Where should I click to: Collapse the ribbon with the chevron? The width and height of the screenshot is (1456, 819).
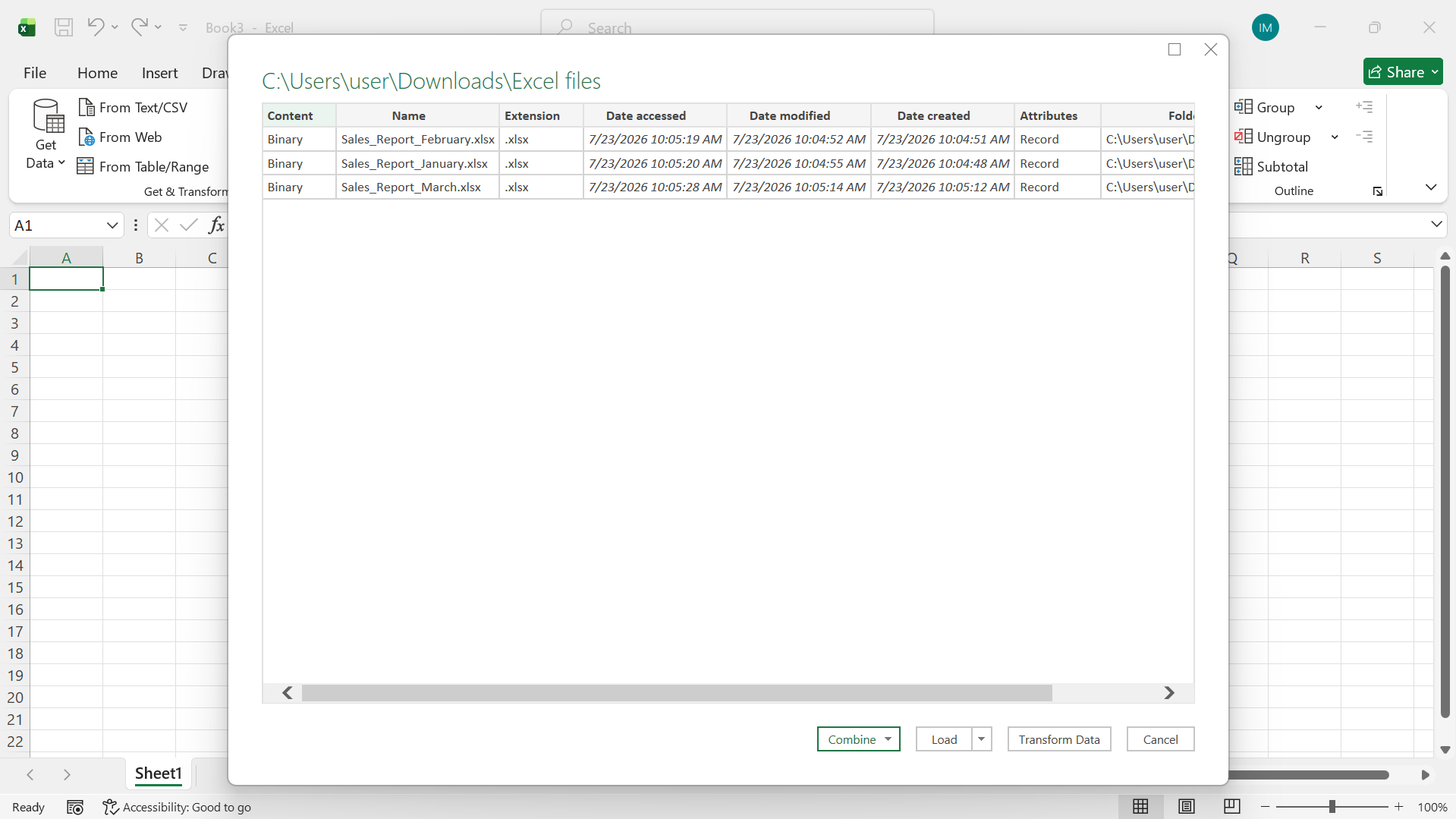point(1431,187)
